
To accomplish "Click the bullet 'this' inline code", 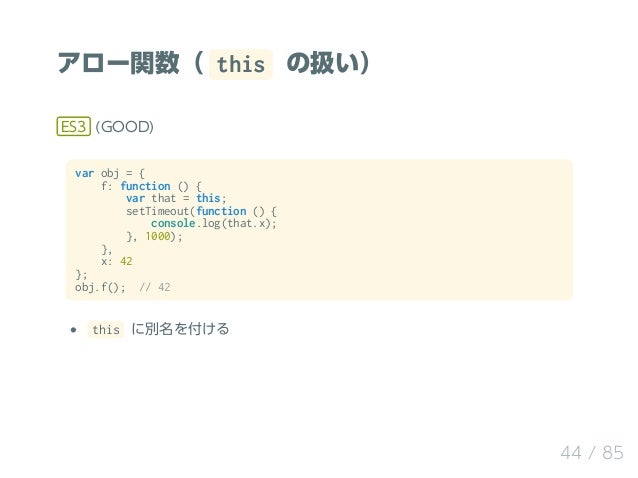I will (106, 330).
